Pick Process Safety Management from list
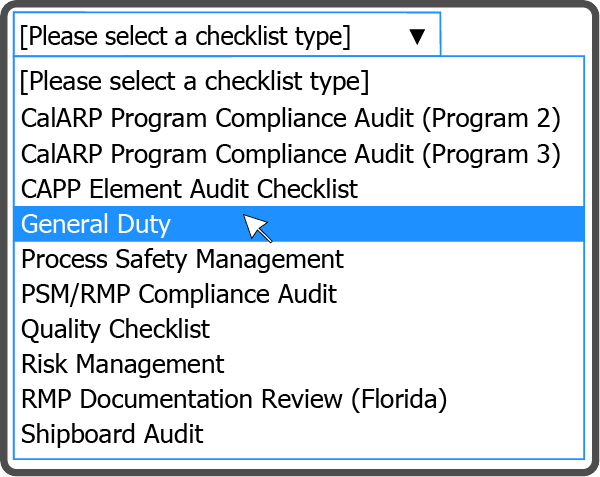Viewport: 600px width, 477px height. click(299, 259)
